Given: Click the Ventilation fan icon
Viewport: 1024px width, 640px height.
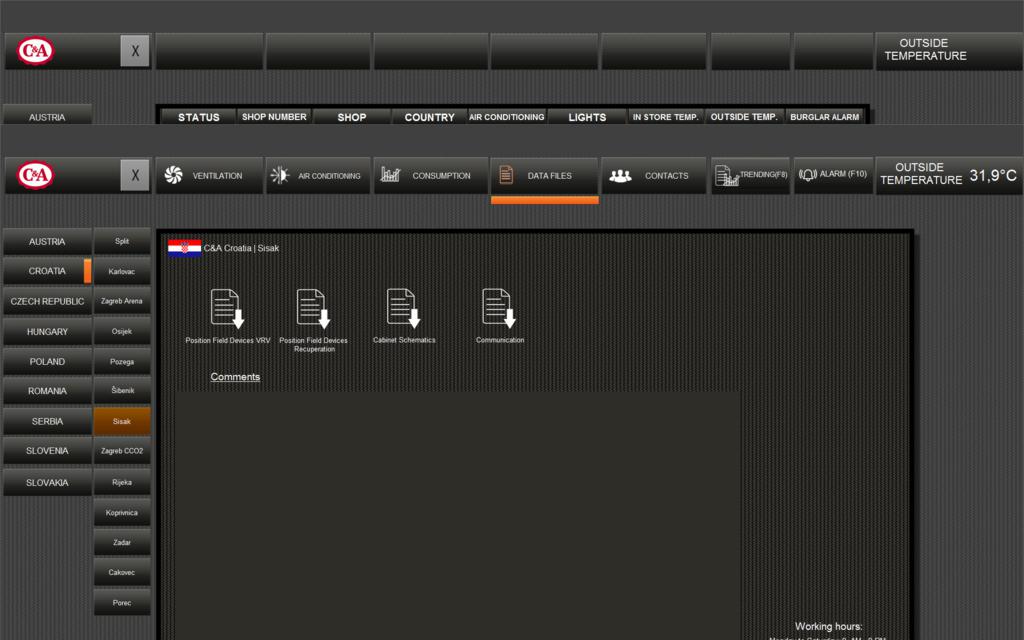Looking at the screenshot, I should coord(173,175).
